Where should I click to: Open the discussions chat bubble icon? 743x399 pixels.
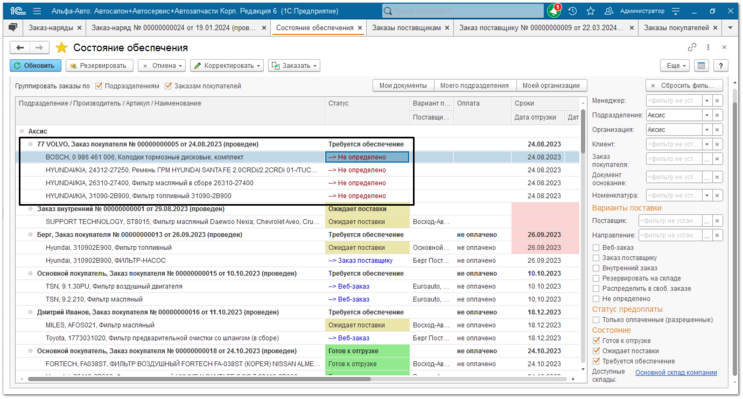tap(13, 27)
